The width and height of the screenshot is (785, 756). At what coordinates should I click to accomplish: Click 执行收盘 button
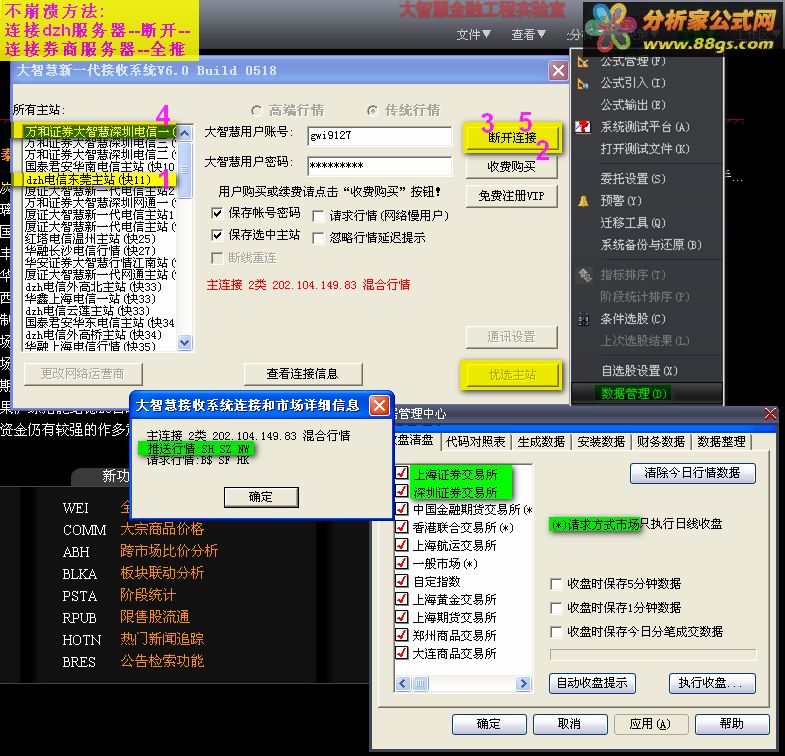coord(711,683)
